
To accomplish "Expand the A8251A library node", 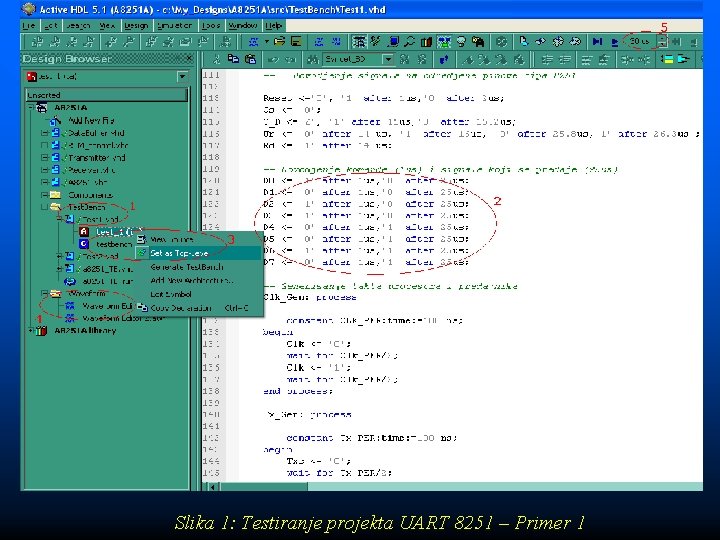I will [31, 331].
